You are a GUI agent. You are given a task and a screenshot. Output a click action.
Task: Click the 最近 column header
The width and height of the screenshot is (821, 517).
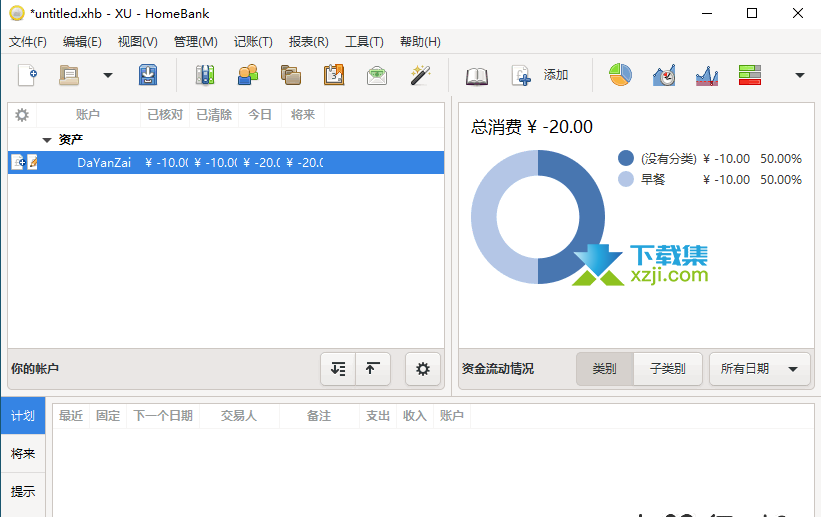(x=71, y=416)
